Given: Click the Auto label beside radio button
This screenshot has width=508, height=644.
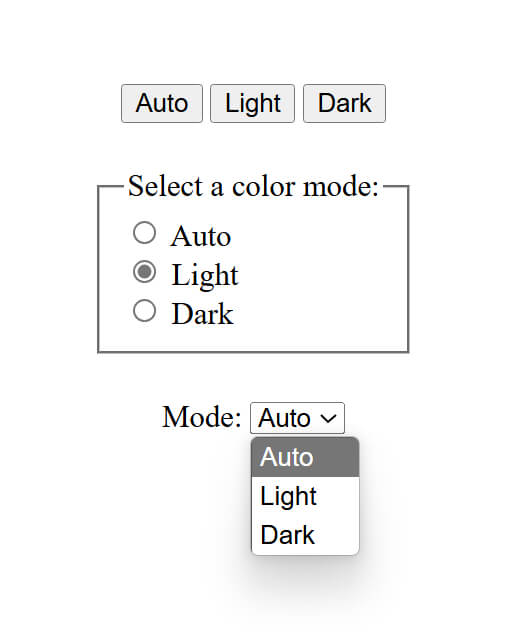Looking at the screenshot, I should [201, 237].
